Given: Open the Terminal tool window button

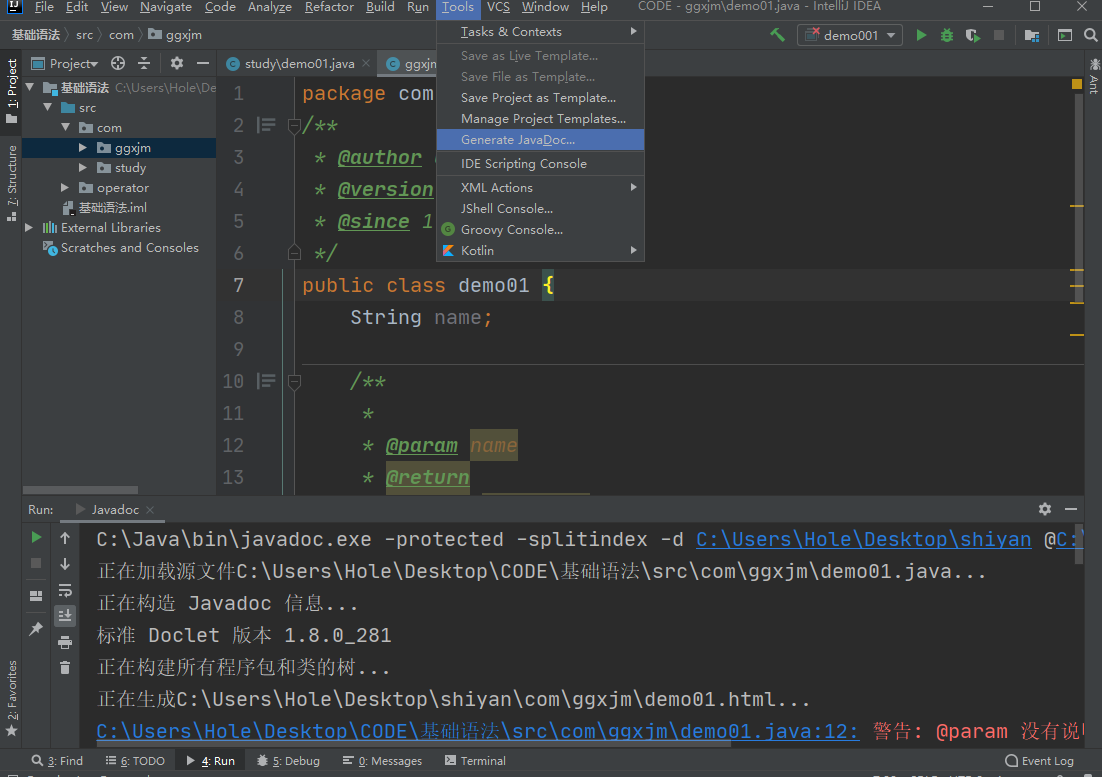Looking at the screenshot, I should click(x=475, y=761).
